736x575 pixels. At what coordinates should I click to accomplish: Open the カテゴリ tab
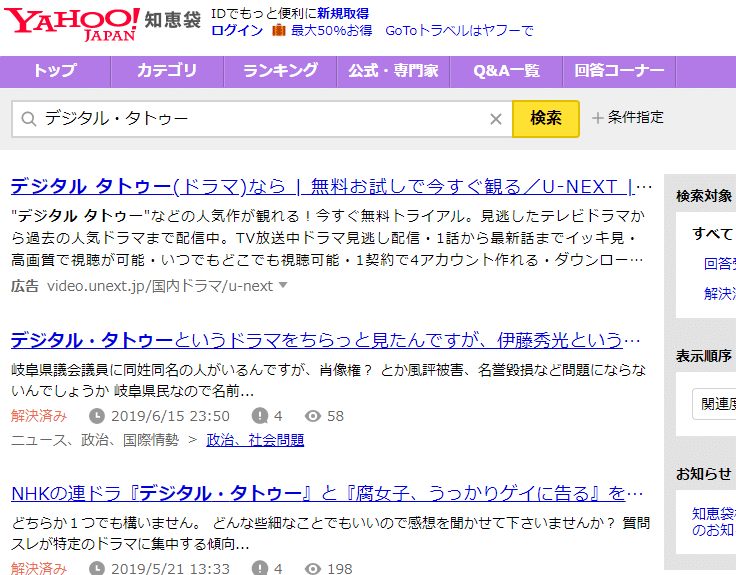click(167, 71)
